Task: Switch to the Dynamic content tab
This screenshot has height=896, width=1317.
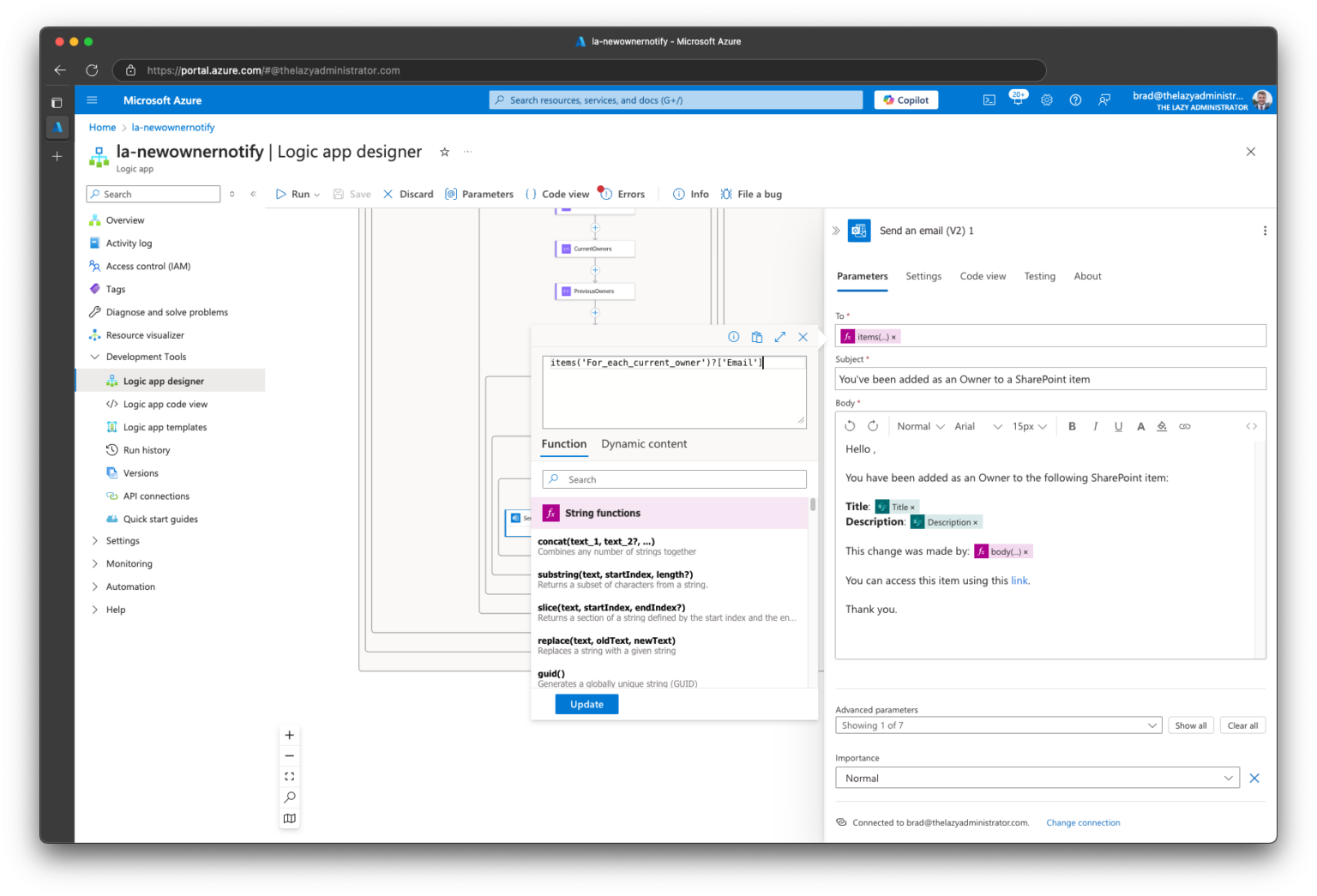Action: tap(644, 444)
